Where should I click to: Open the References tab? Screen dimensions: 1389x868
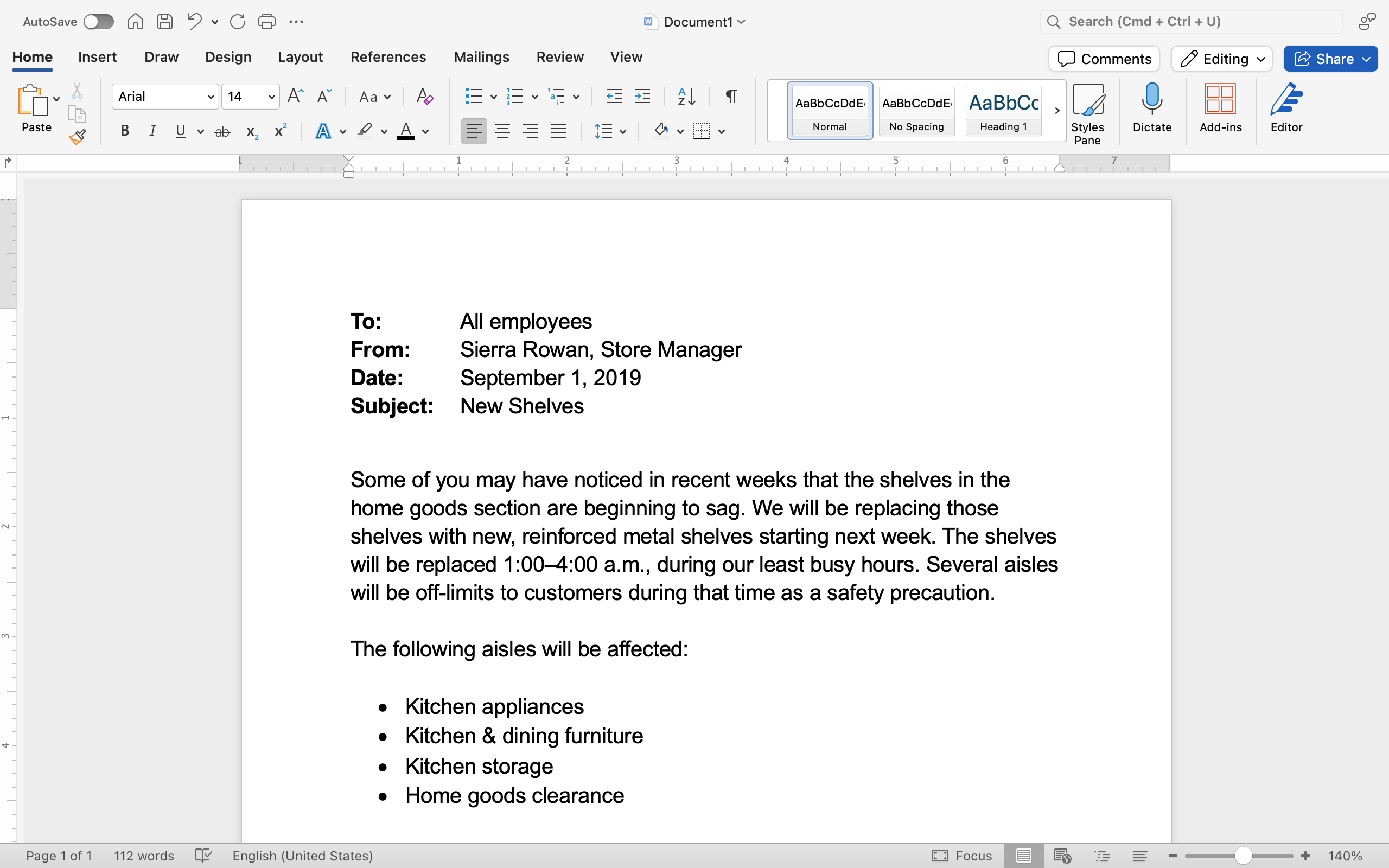point(388,57)
